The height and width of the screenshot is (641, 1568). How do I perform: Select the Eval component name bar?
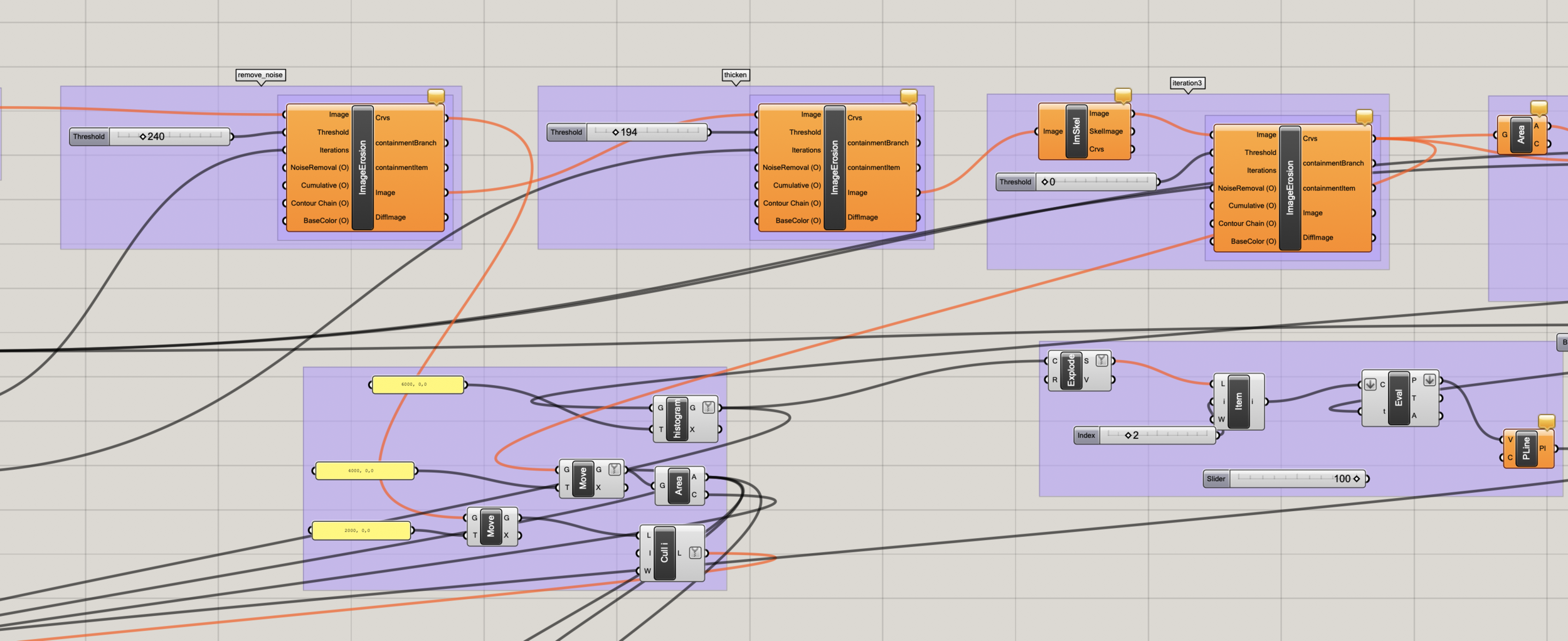[x=1399, y=398]
